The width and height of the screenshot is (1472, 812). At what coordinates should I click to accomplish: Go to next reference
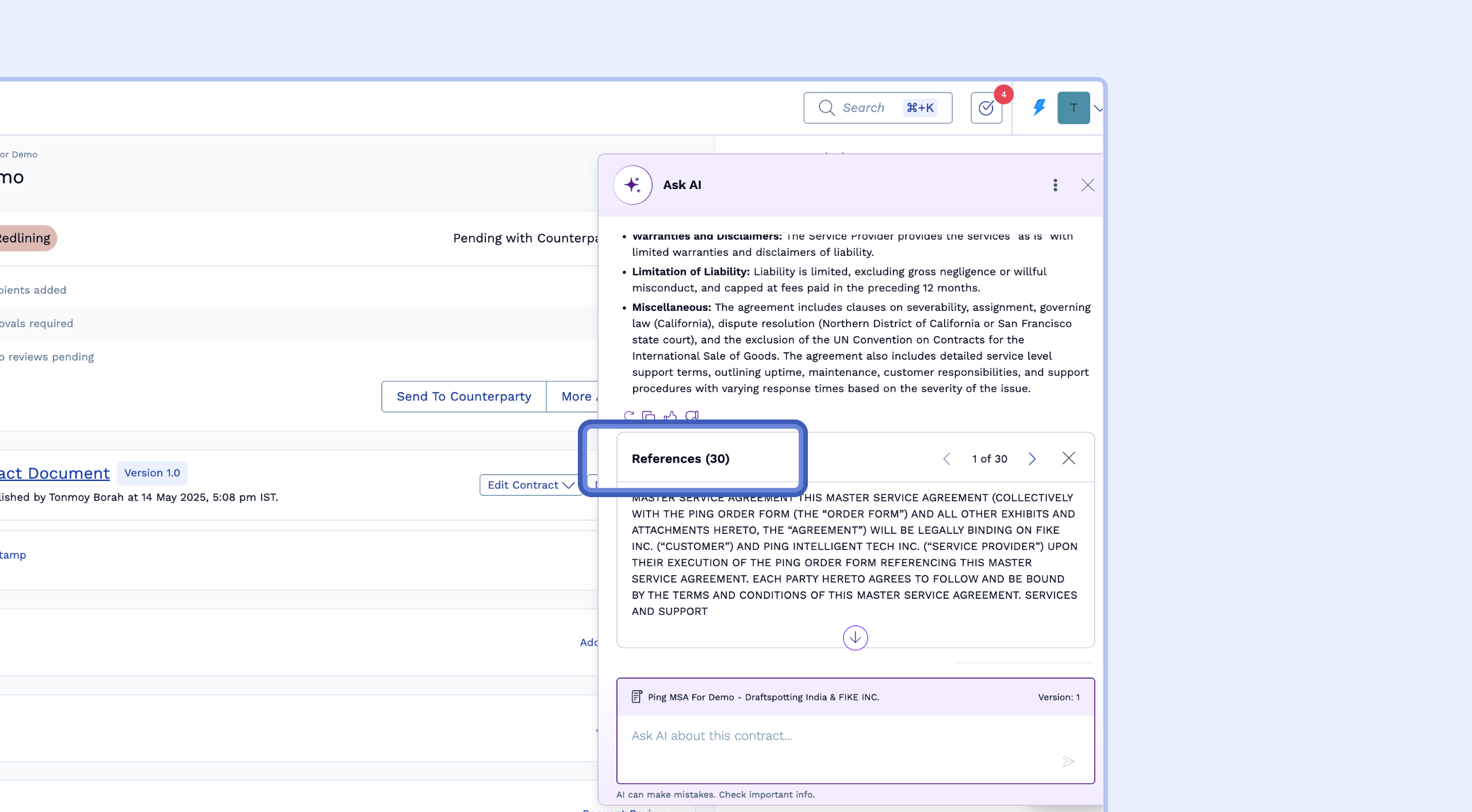pos(1032,459)
